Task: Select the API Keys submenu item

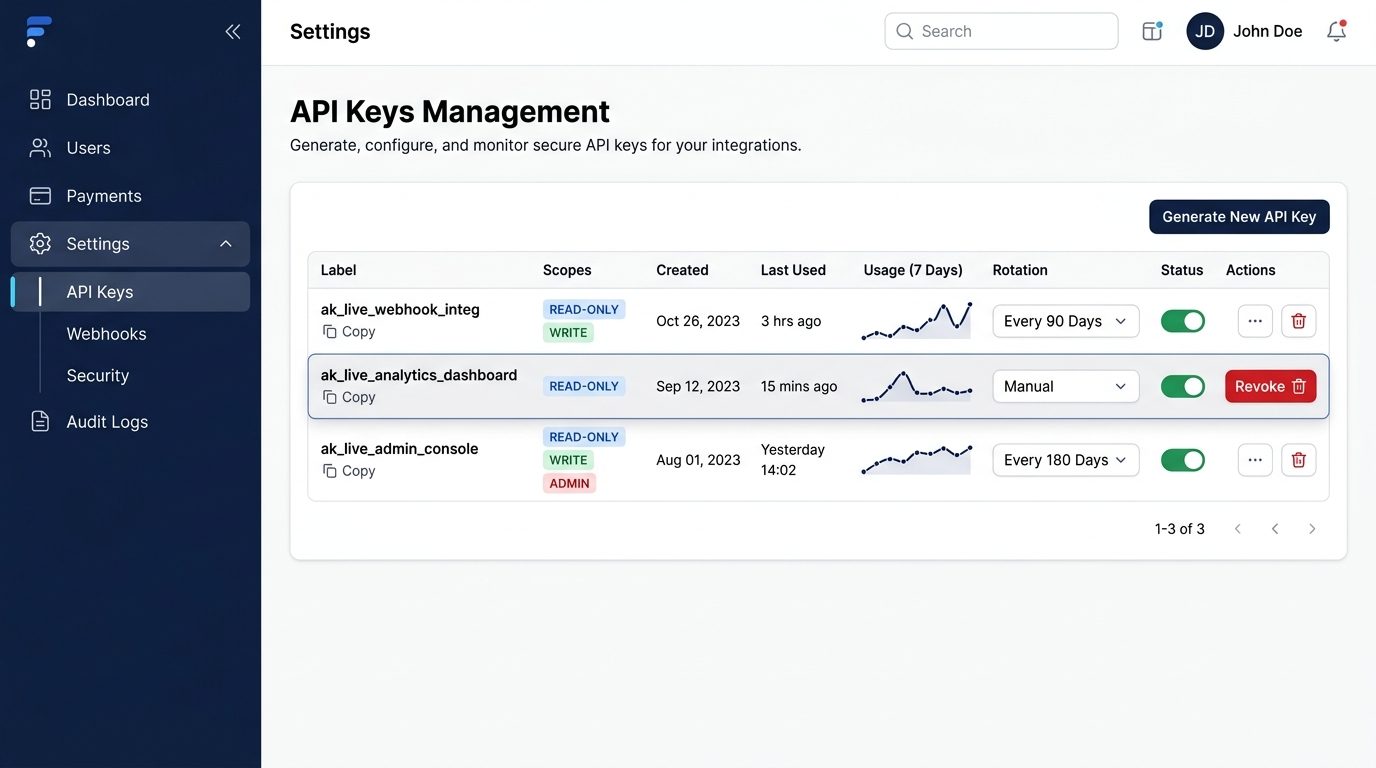Action: point(130,292)
